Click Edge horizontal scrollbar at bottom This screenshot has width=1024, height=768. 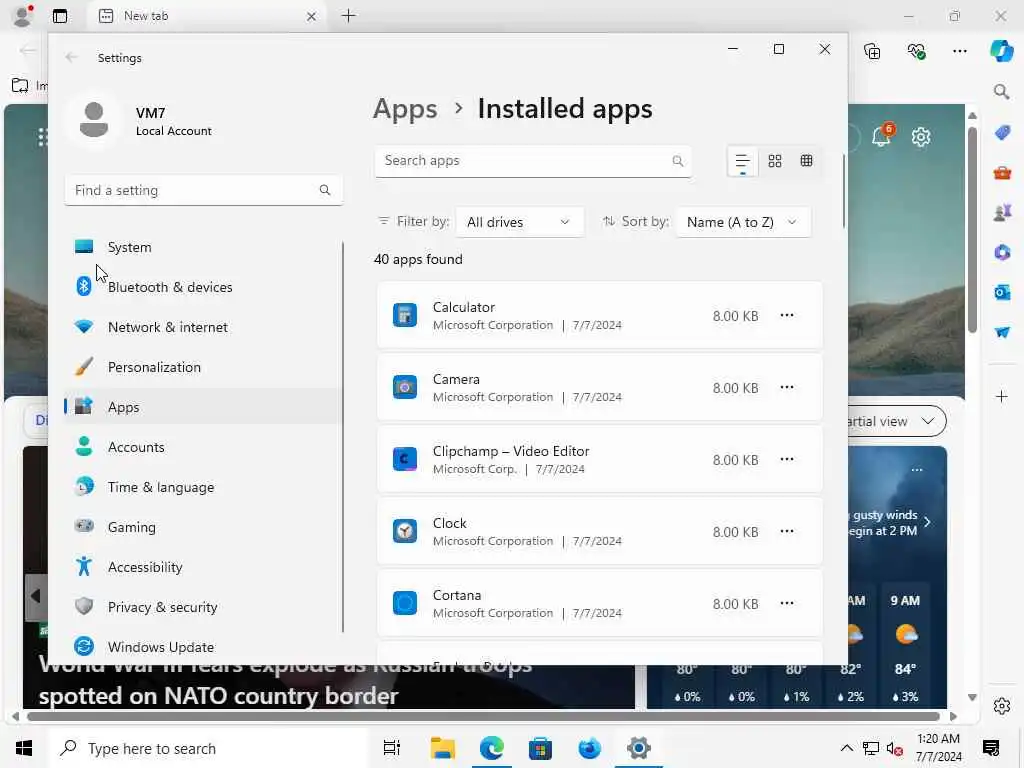pos(483,716)
